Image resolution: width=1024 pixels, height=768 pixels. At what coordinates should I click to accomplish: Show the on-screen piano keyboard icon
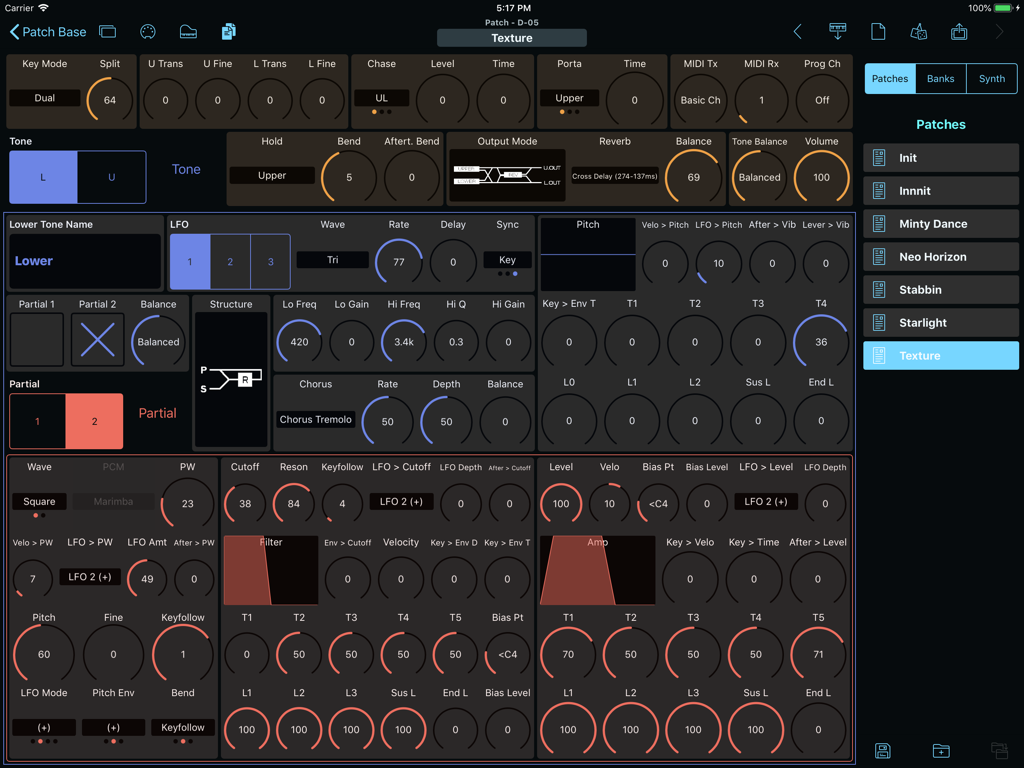coord(187,31)
